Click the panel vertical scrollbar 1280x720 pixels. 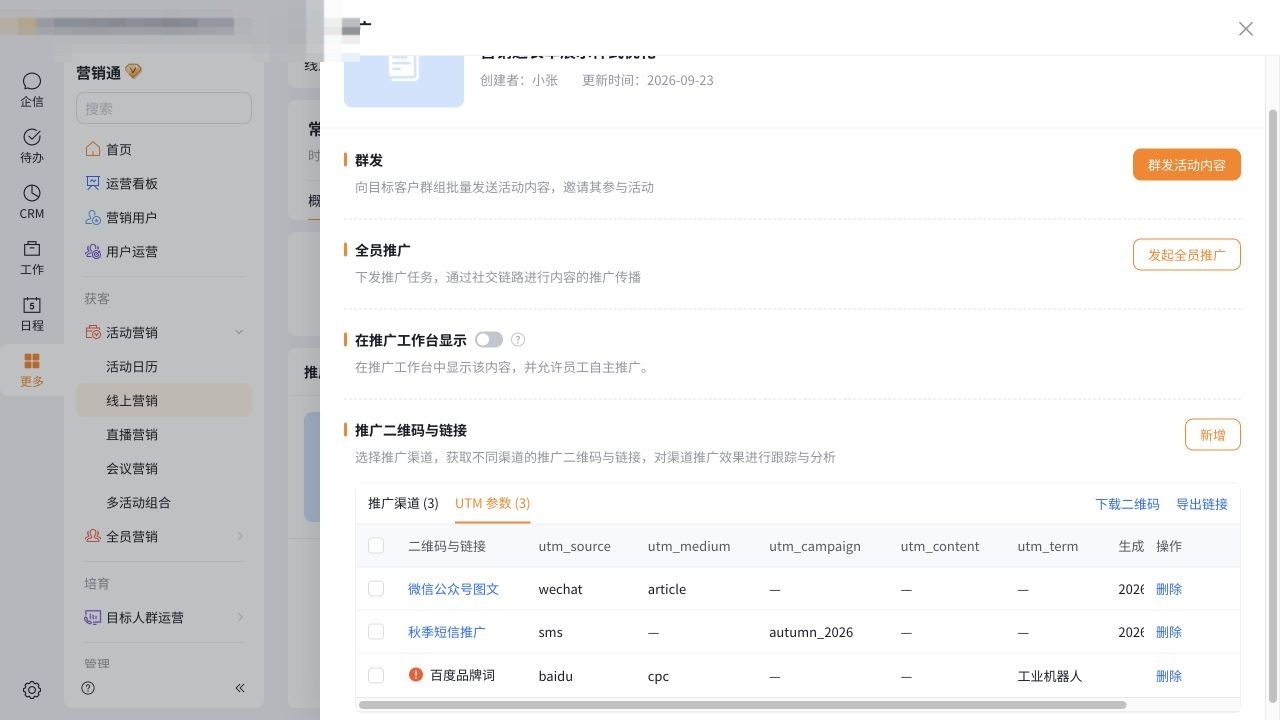click(1273, 405)
